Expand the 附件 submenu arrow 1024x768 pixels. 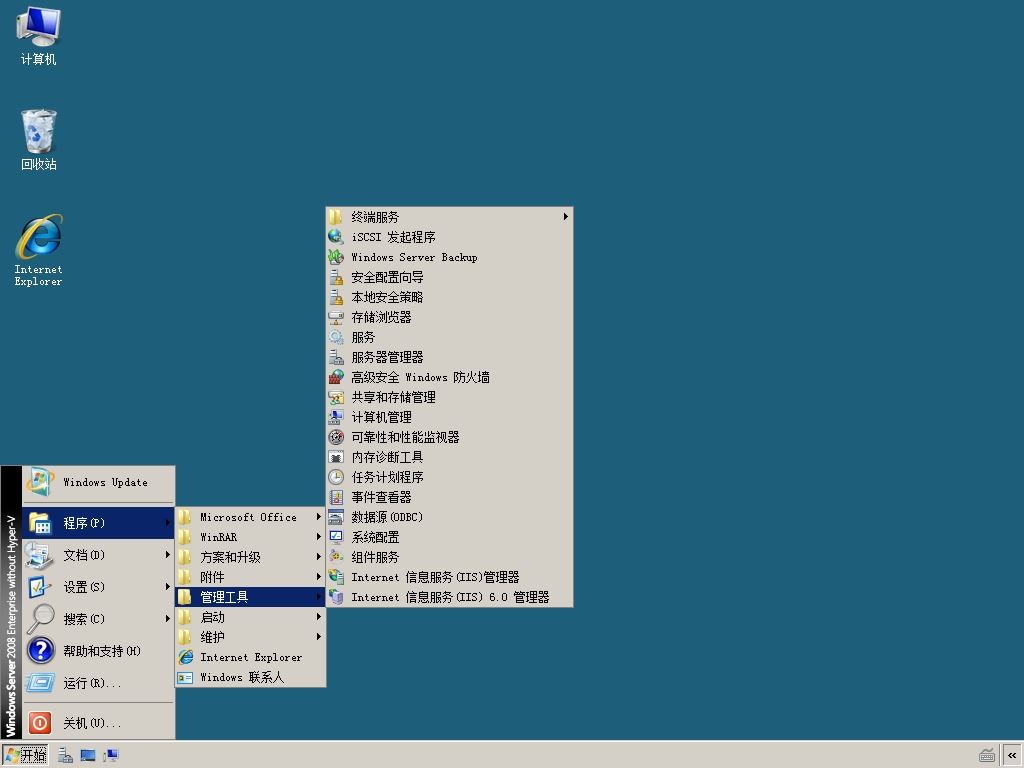tap(319, 577)
